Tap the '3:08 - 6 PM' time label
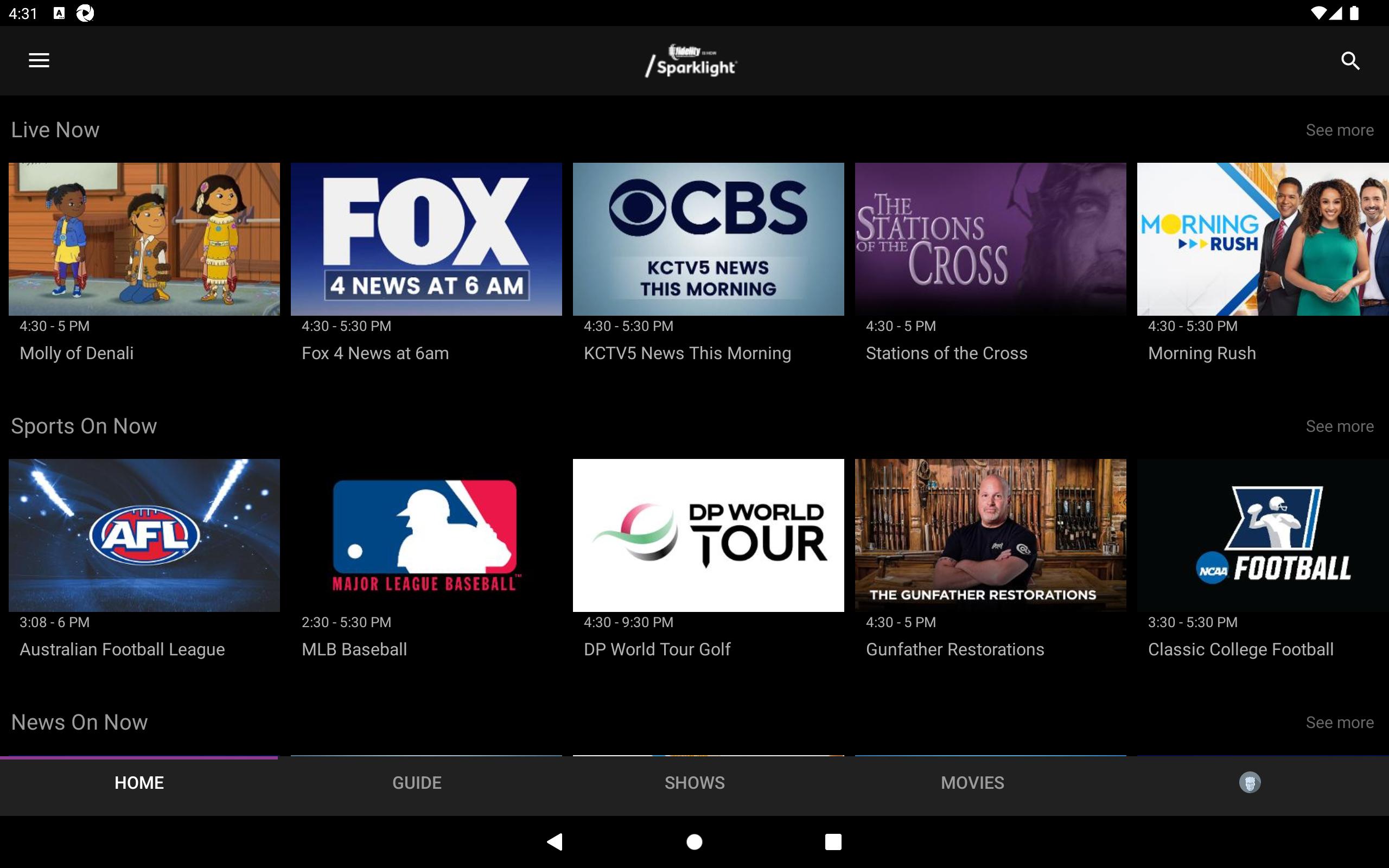This screenshot has width=1389, height=868. click(54, 622)
